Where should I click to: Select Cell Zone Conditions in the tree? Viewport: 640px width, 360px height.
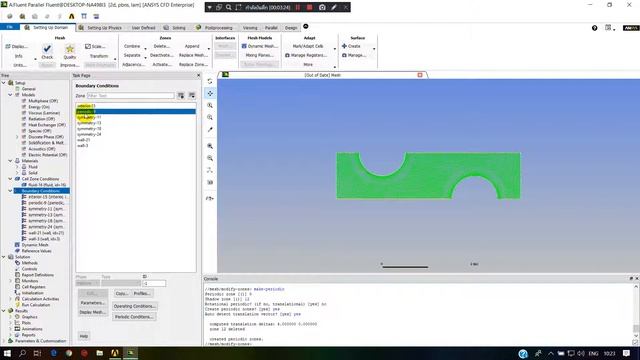40,179
